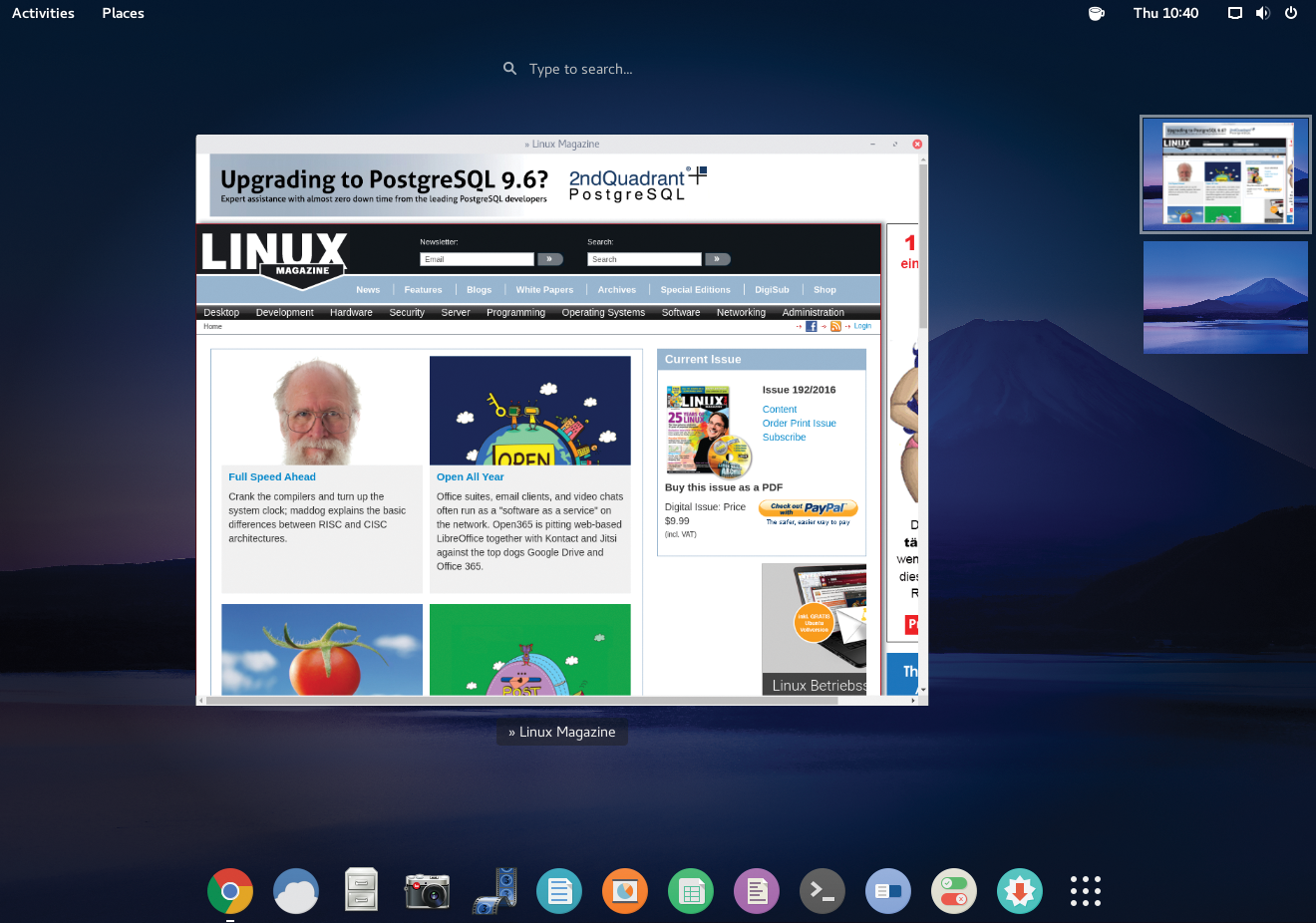Click the Newsletter Email input field

pos(477,258)
